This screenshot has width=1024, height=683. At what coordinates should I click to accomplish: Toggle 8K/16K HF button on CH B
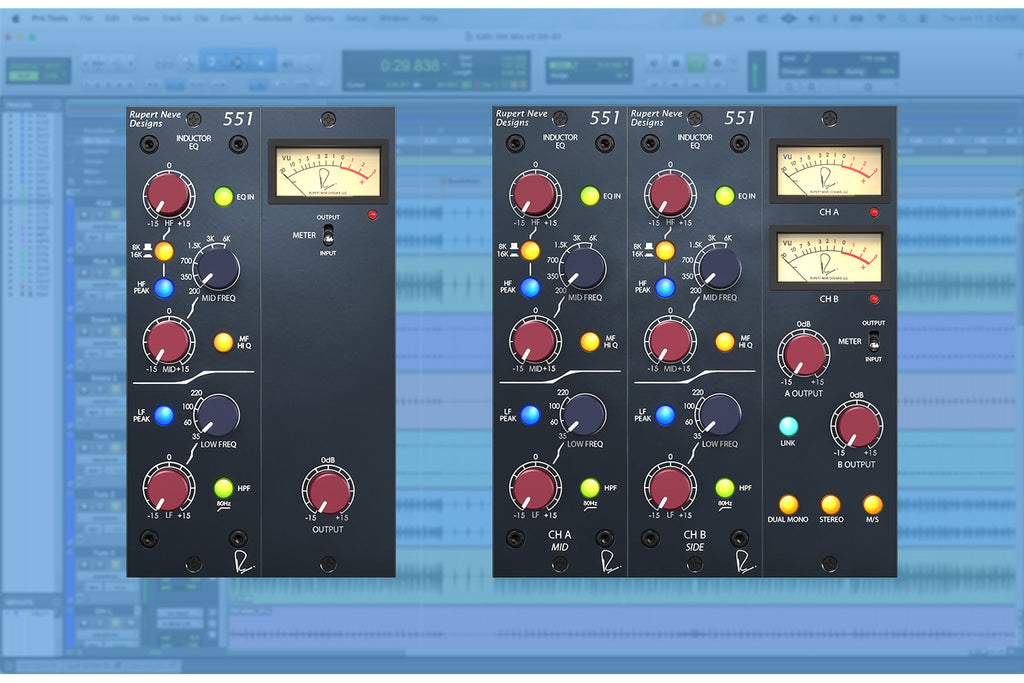click(665, 250)
